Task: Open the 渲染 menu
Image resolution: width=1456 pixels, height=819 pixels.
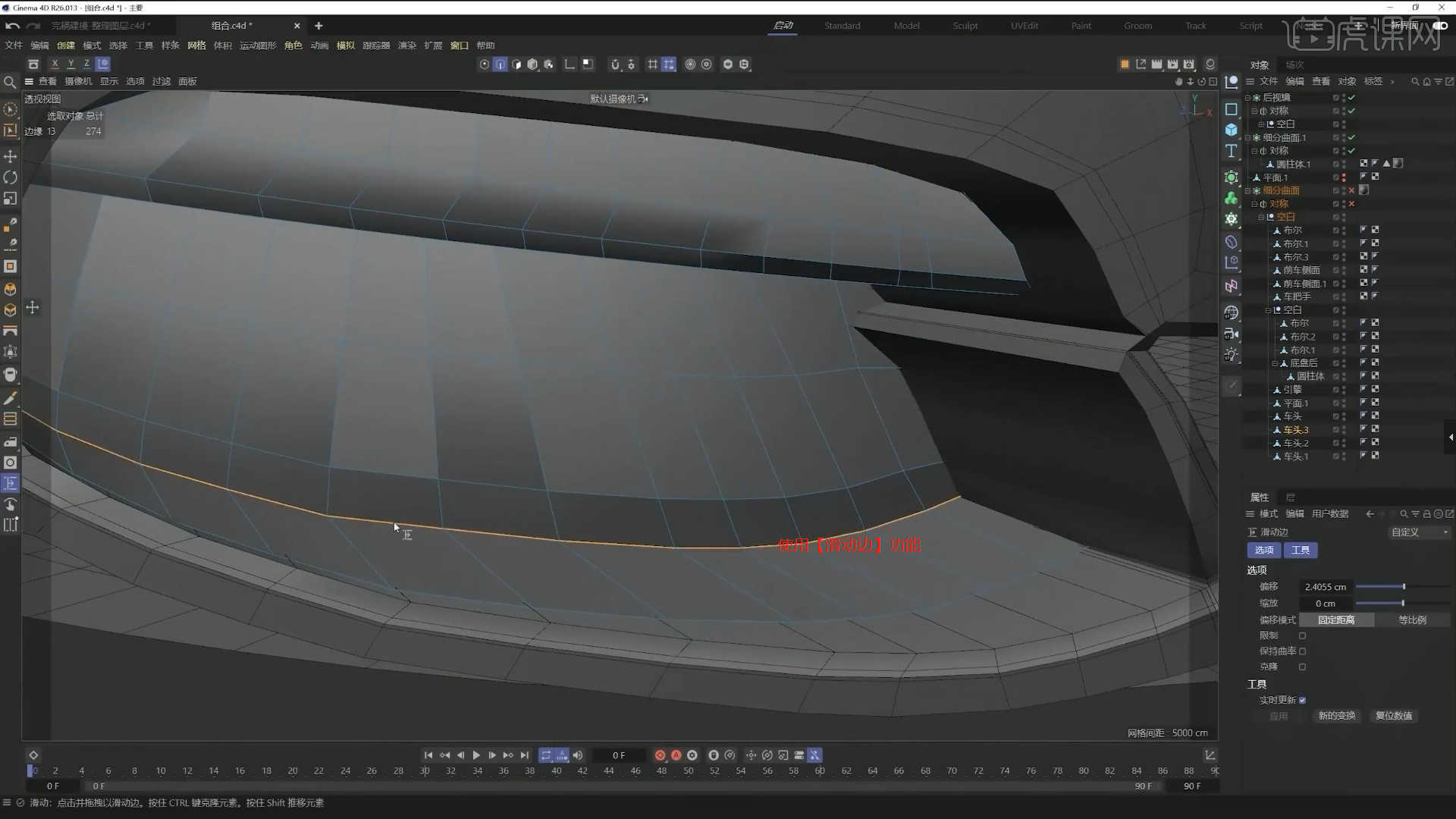Action: (x=407, y=45)
